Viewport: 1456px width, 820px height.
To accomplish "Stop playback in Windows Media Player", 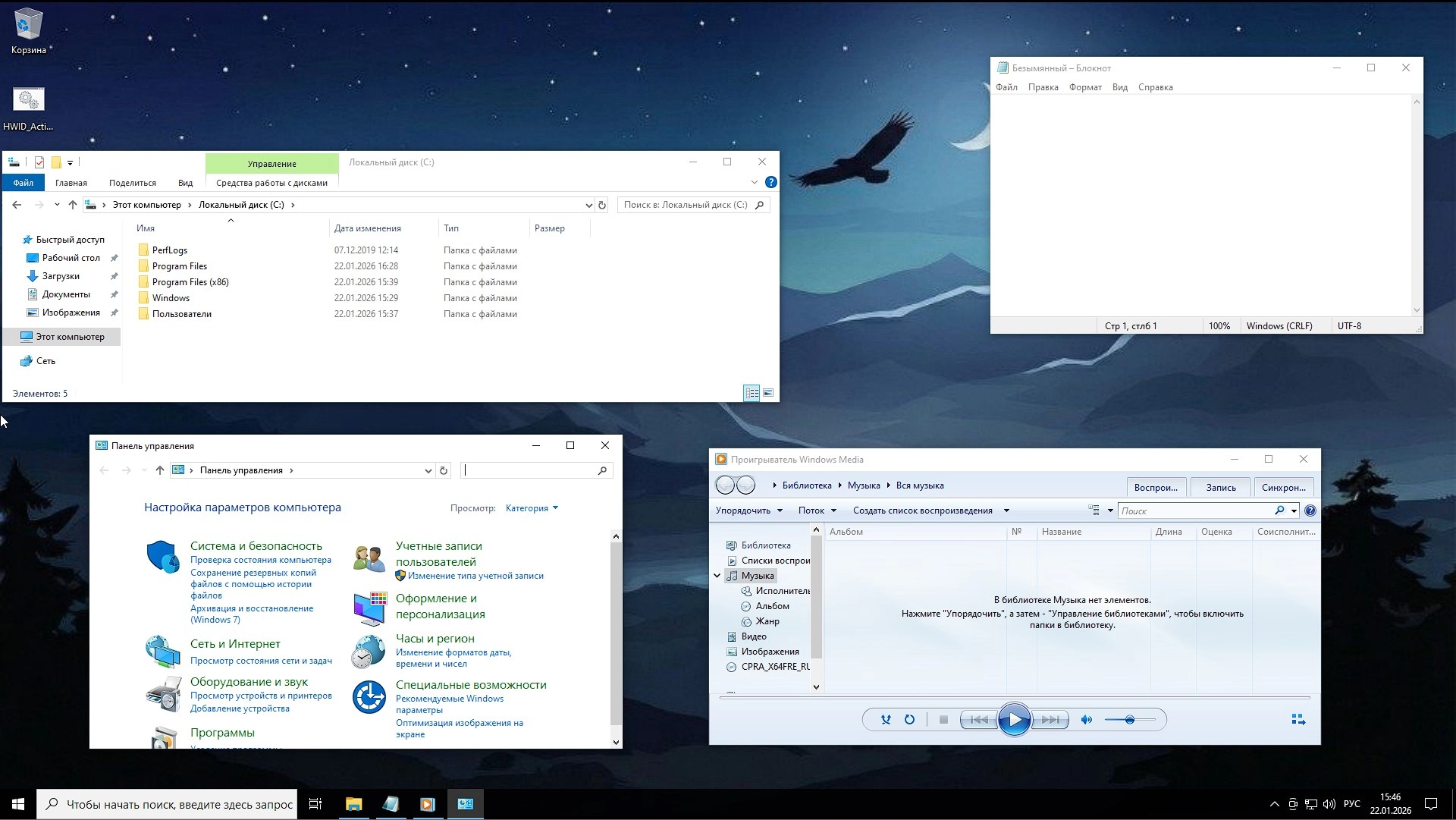I will pyautogui.click(x=943, y=720).
